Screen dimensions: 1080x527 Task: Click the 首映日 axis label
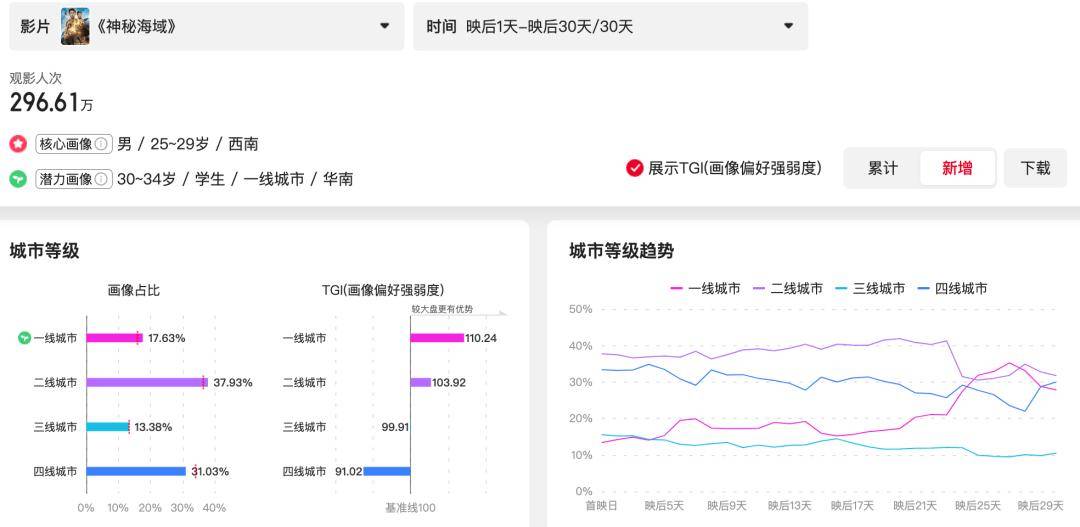(x=601, y=506)
